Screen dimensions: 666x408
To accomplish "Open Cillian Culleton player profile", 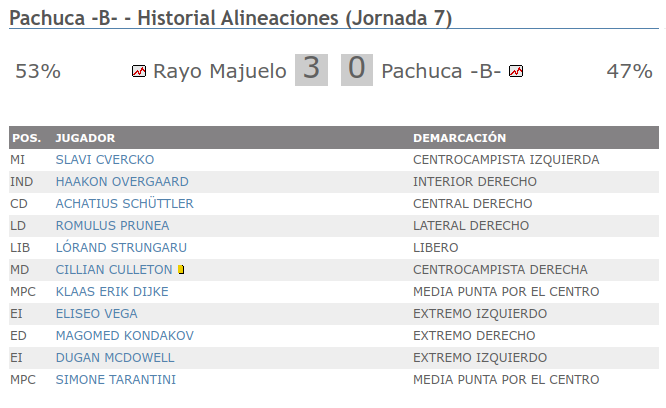I will pyautogui.click(x=114, y=270).
